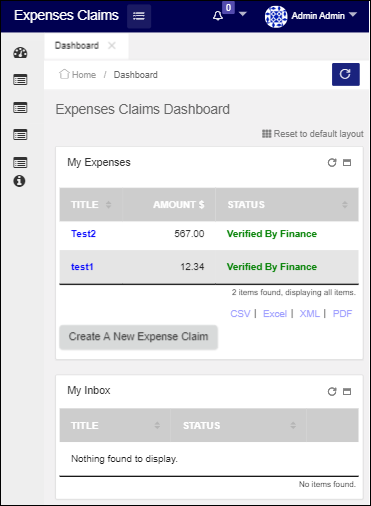Open the Test2 expense claim link
371x506 pixels.
(83, 234)
